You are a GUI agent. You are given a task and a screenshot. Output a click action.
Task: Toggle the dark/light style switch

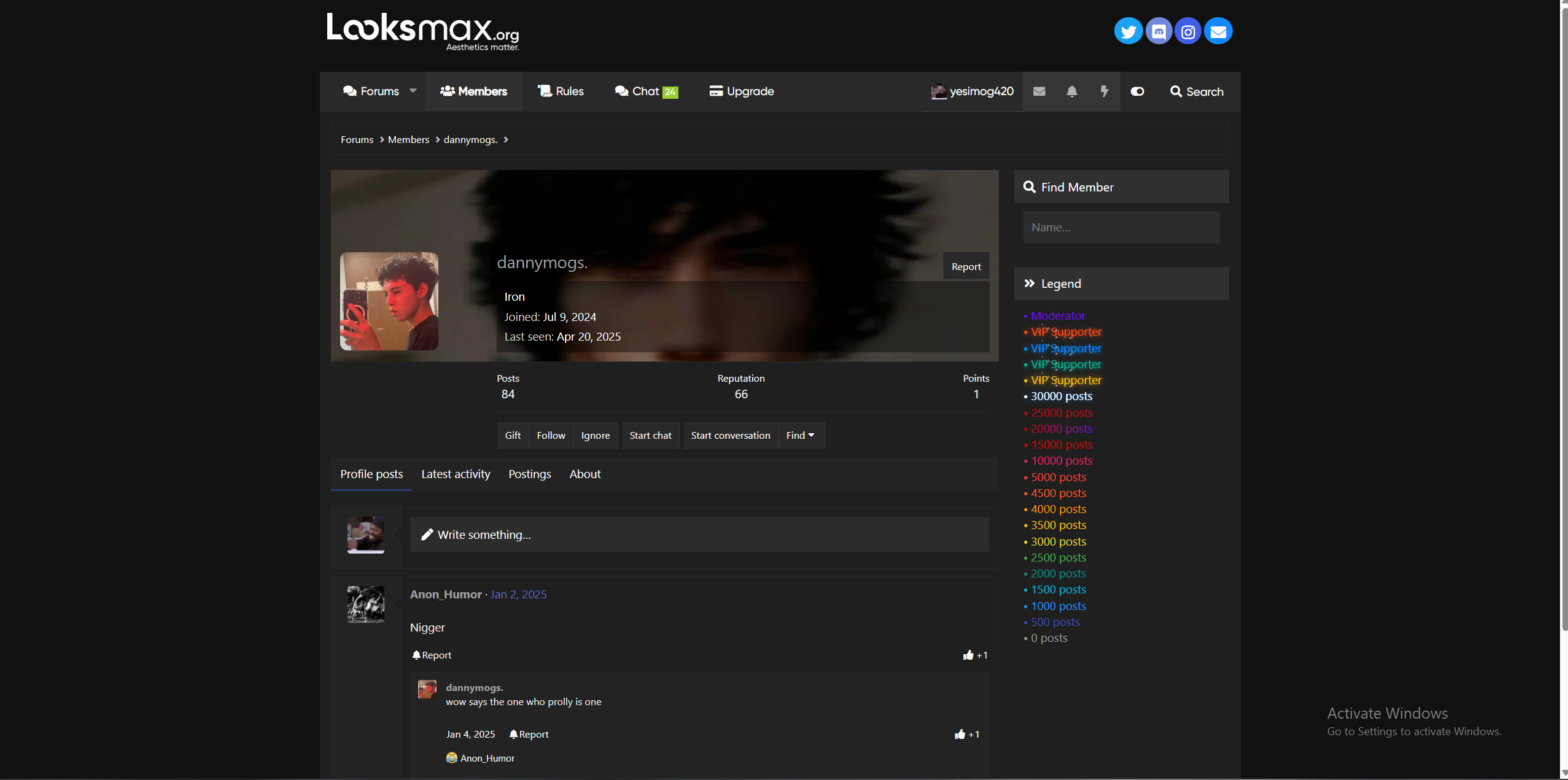pyautogui.click(x=1137, y=91)
